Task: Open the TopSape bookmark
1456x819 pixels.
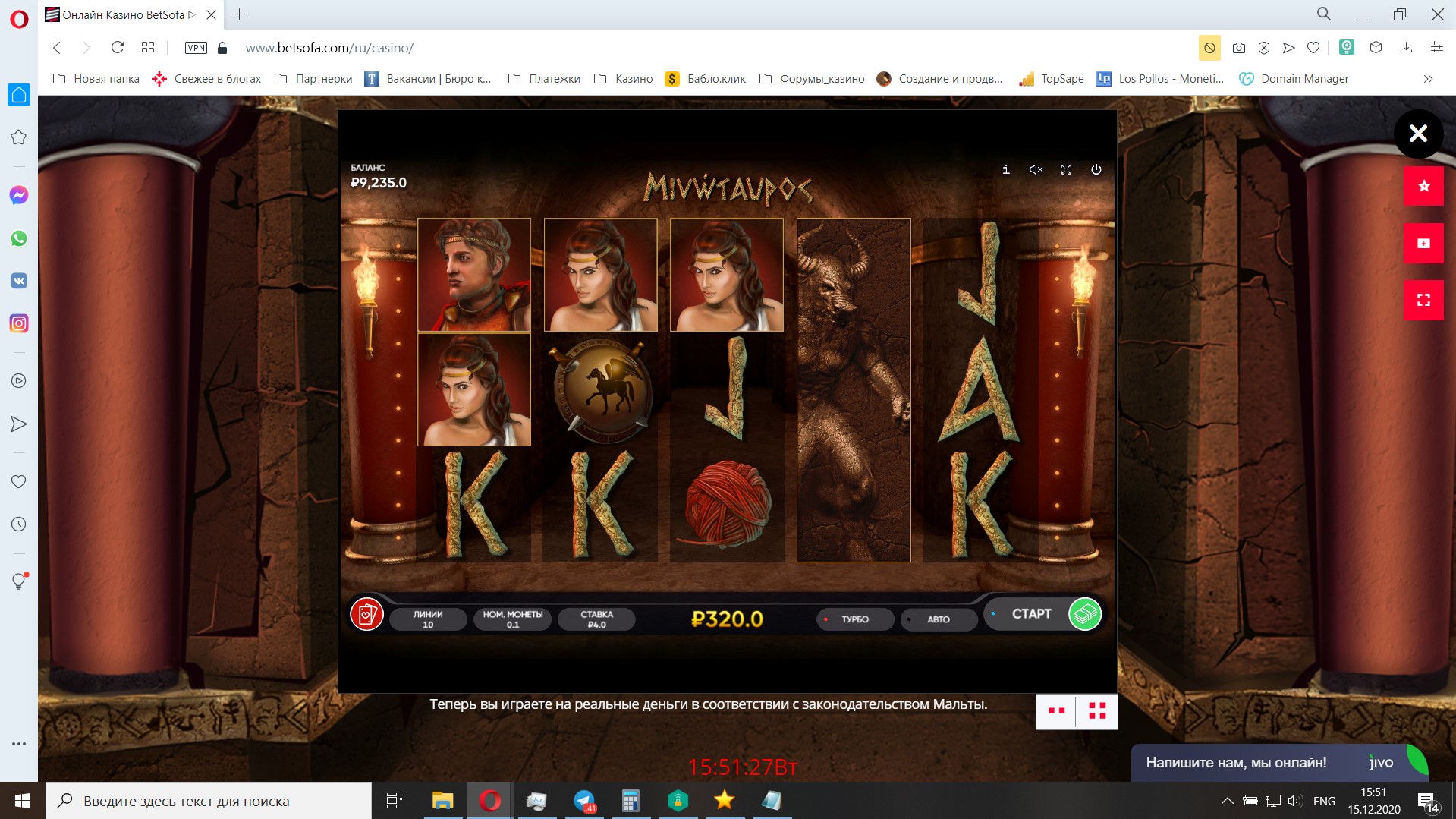Action: (1052, 79)
